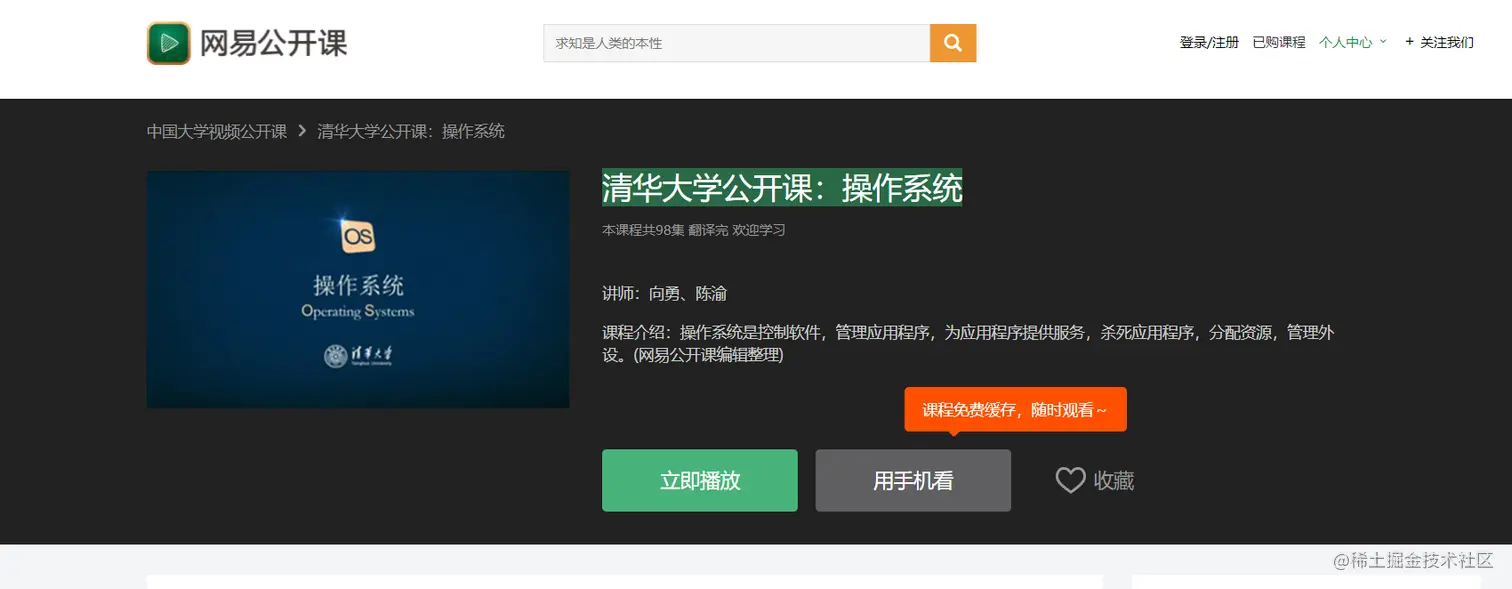Click the course title 清华大学公开课：操作系统
1512x589 pixels.
click(x=782, y=187)
